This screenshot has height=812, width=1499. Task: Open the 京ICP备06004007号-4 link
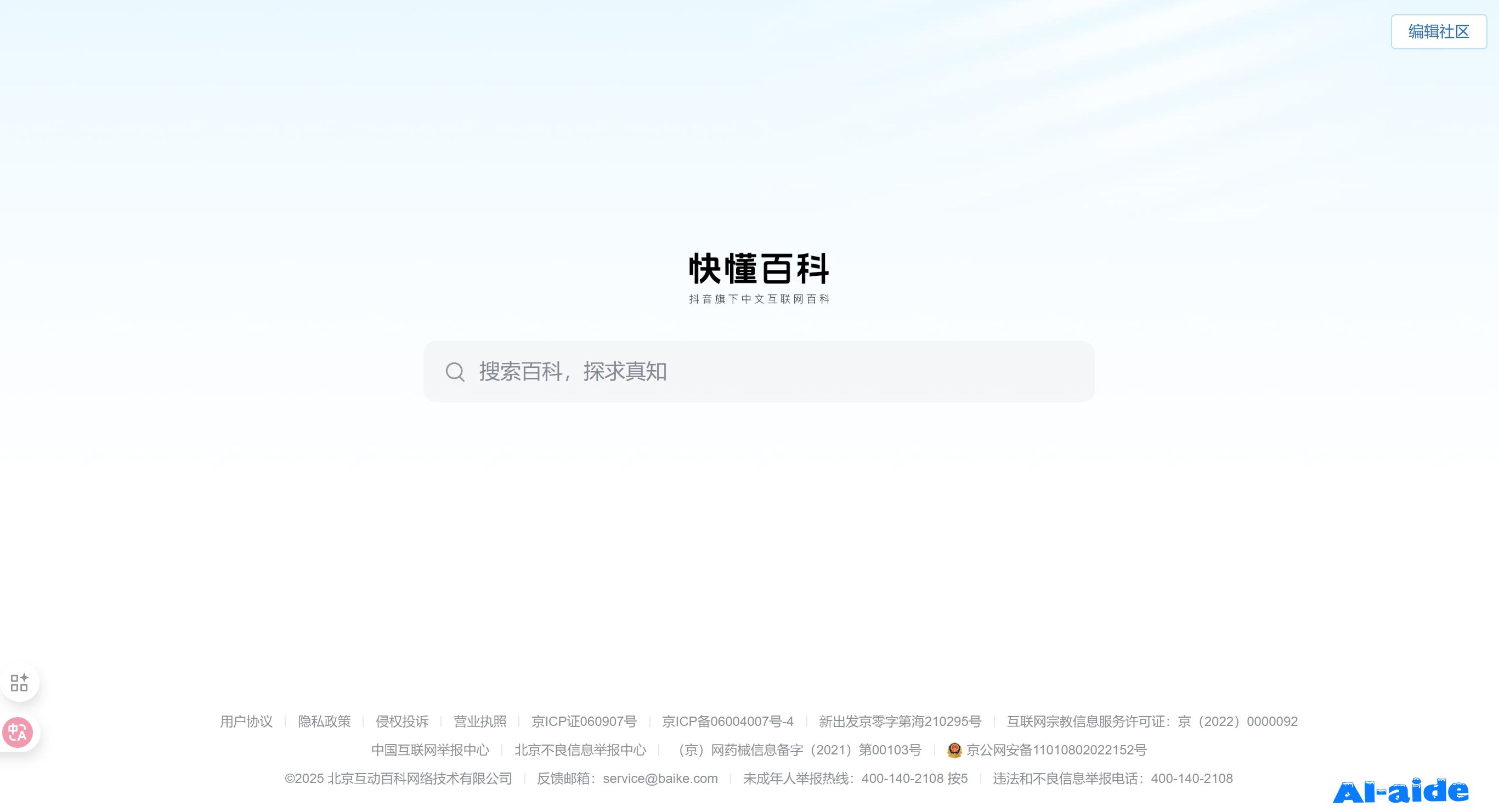728,722
